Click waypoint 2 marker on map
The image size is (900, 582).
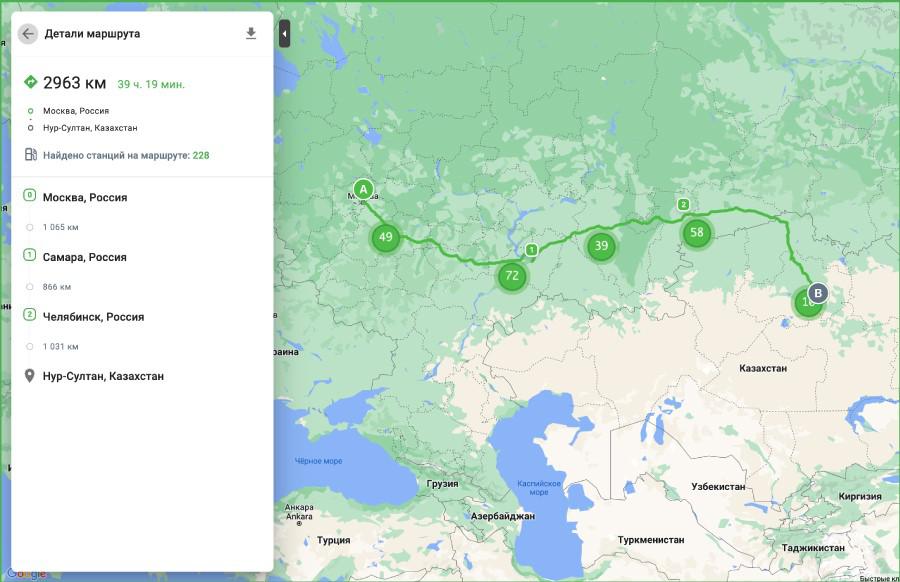coord(683,204)
